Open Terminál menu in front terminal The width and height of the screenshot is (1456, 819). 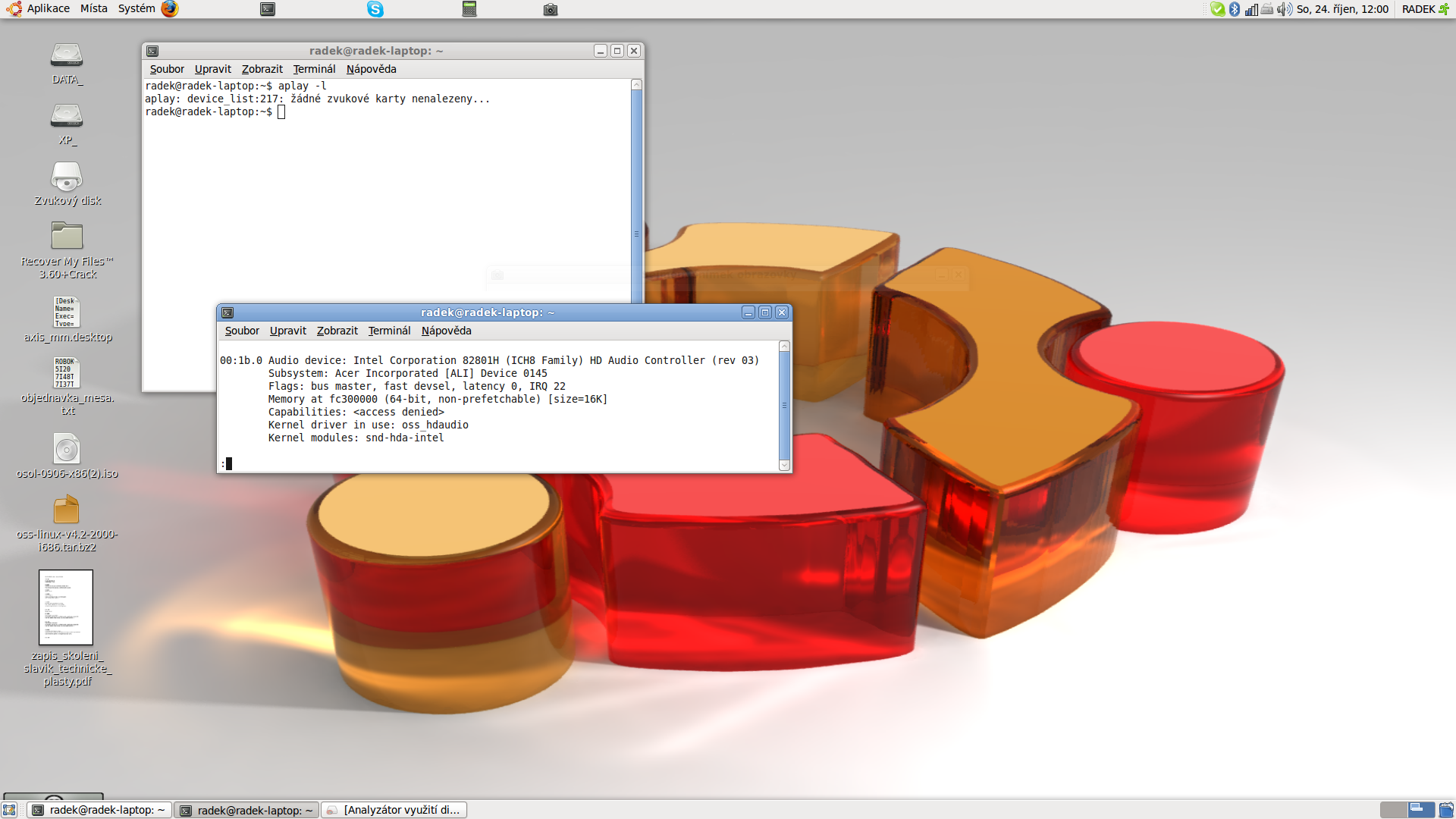(x=389, y=331)
